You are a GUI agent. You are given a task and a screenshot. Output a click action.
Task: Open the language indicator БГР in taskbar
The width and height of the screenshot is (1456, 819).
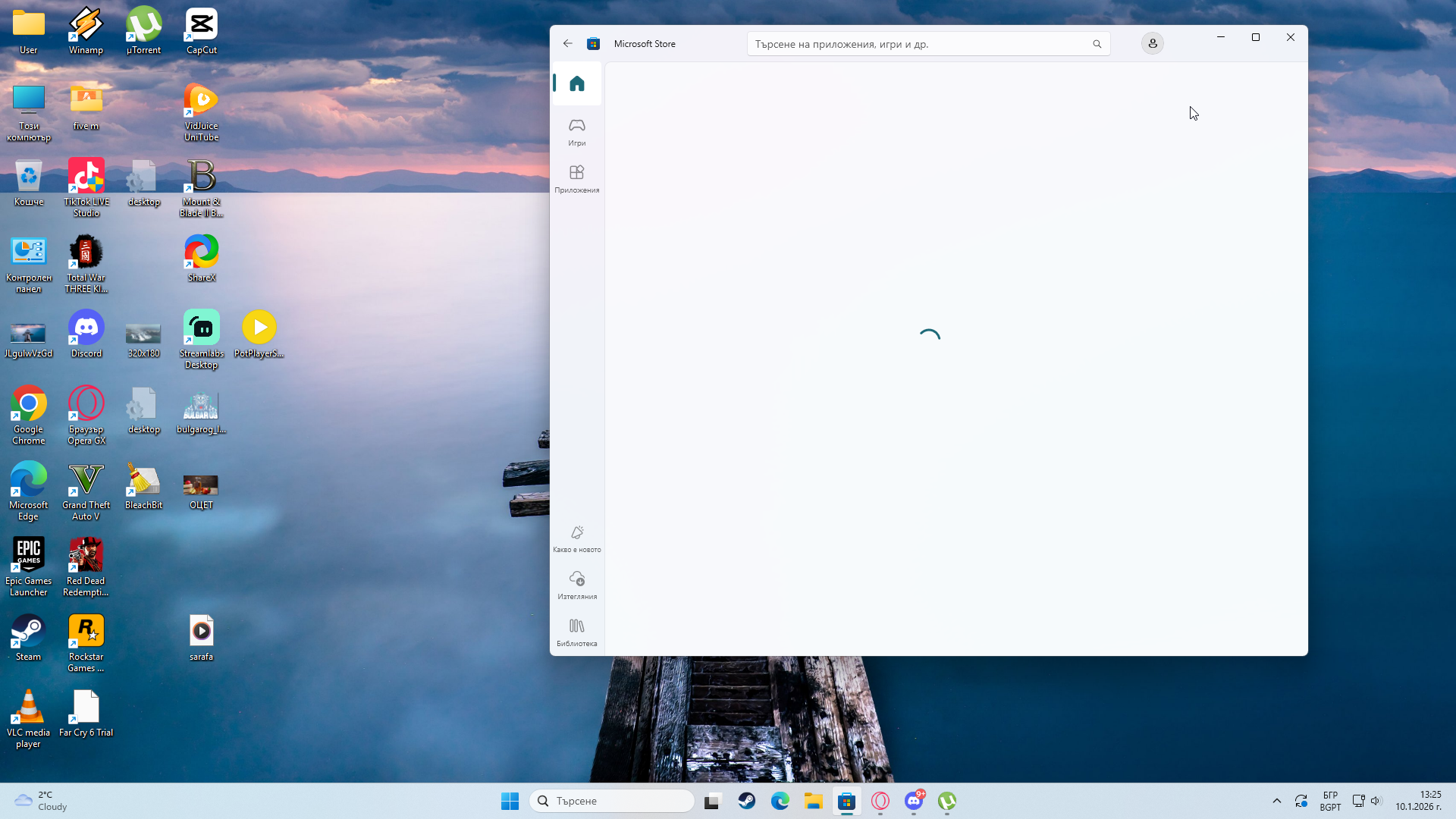coord(1330,801)
